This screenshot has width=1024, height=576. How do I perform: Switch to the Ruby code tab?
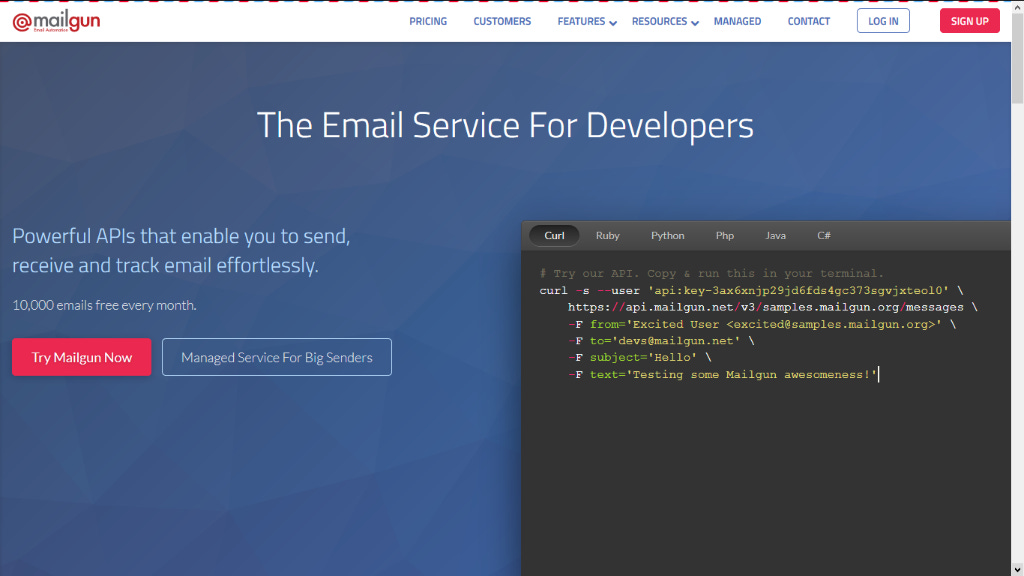pyautogui.click(x=607, y=236)
